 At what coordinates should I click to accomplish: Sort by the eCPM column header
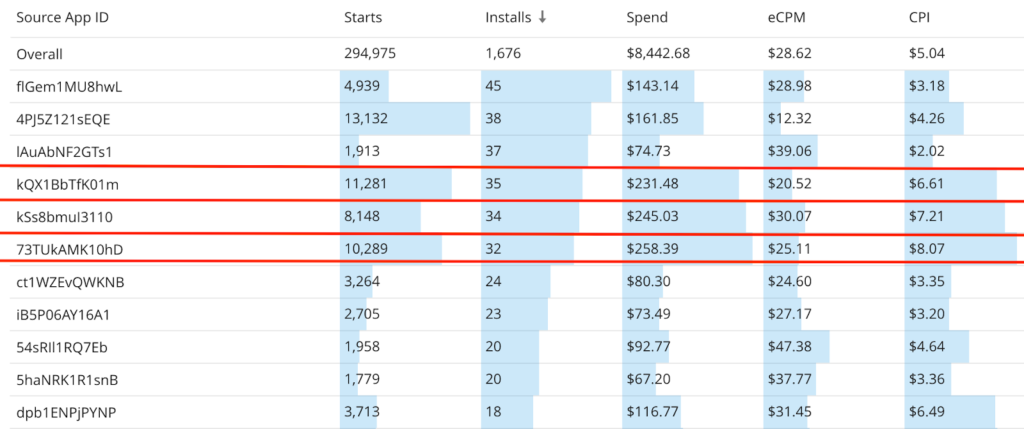click(785, 18)
